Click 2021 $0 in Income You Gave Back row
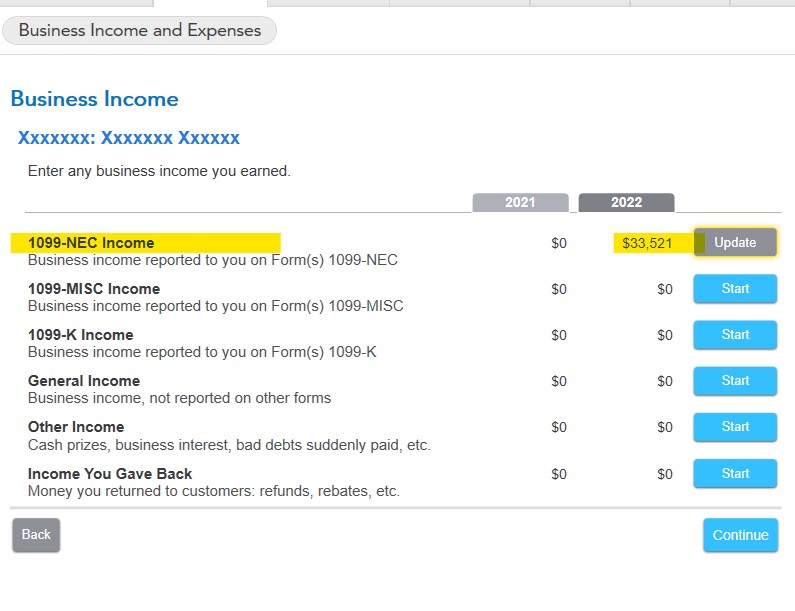 pyautogui.click(x=559, y=474)
